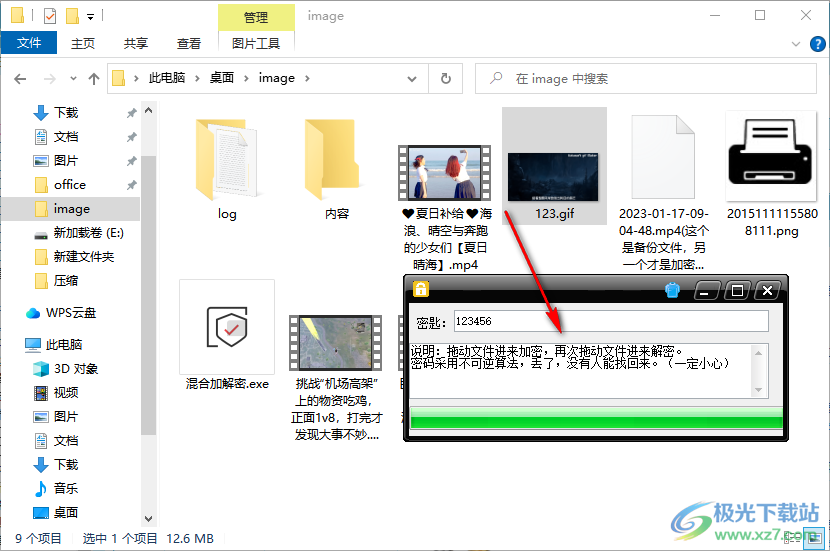Click new folder icon in title bar

click(72, 16)
